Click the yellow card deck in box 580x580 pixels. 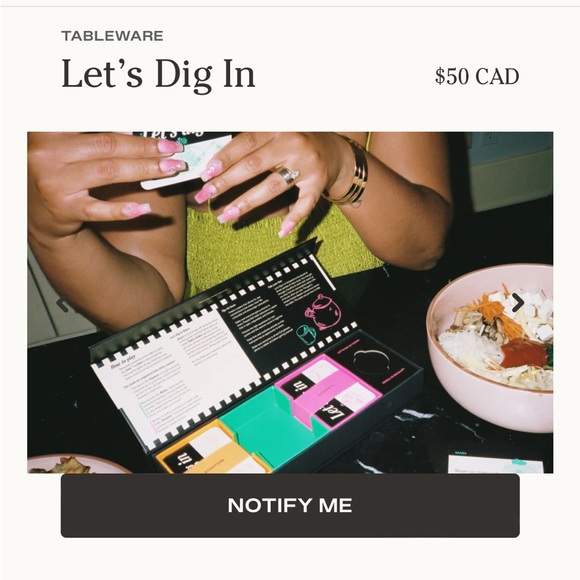(213, 449)
